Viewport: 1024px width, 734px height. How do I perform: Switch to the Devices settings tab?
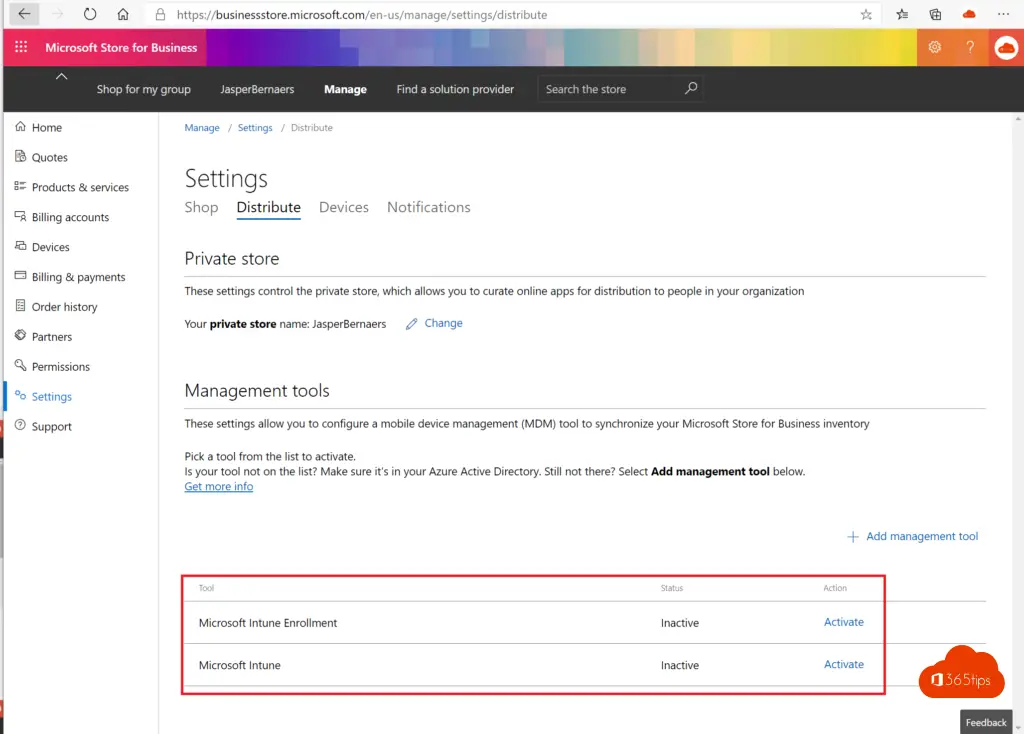[x=344, y=207]
